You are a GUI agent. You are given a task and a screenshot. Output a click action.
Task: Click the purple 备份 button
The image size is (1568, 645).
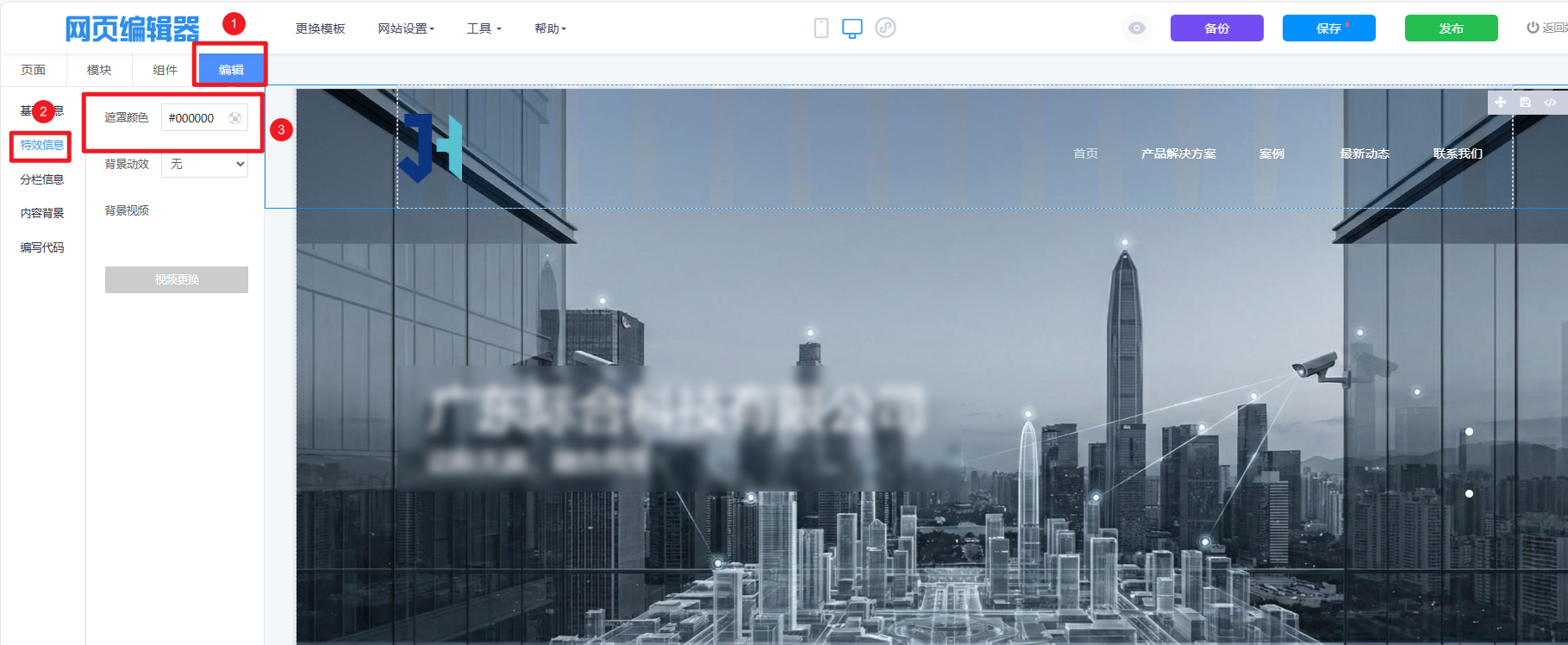[x=1217, y=28]
